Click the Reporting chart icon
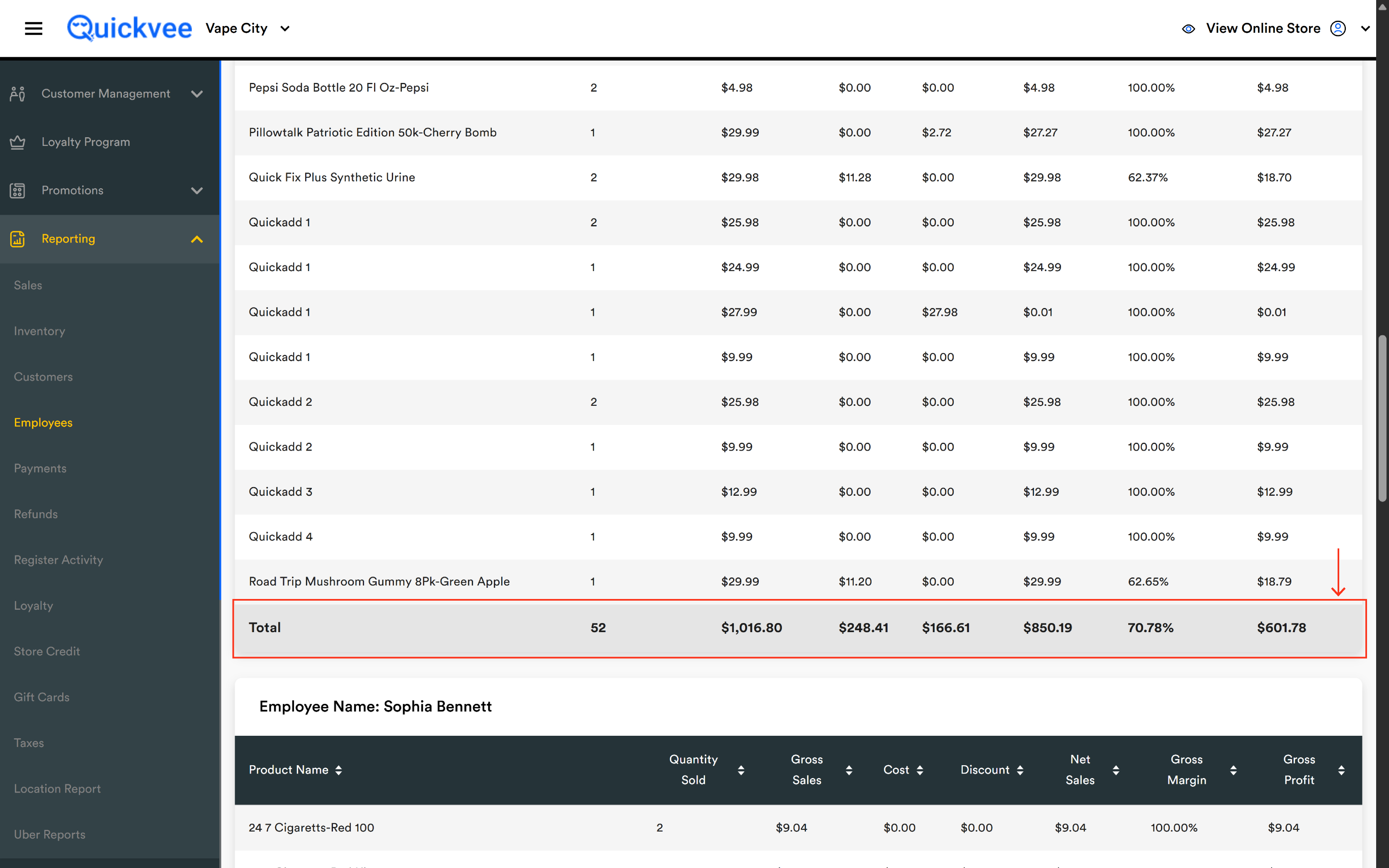Screen dimensions: 1389x868 (17, 238)
